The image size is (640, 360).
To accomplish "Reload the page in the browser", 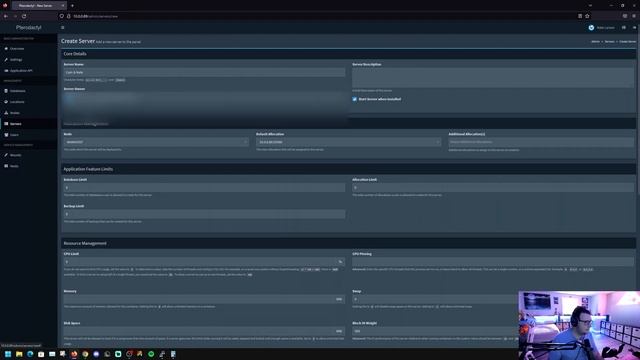I will [x=24, y=16].
